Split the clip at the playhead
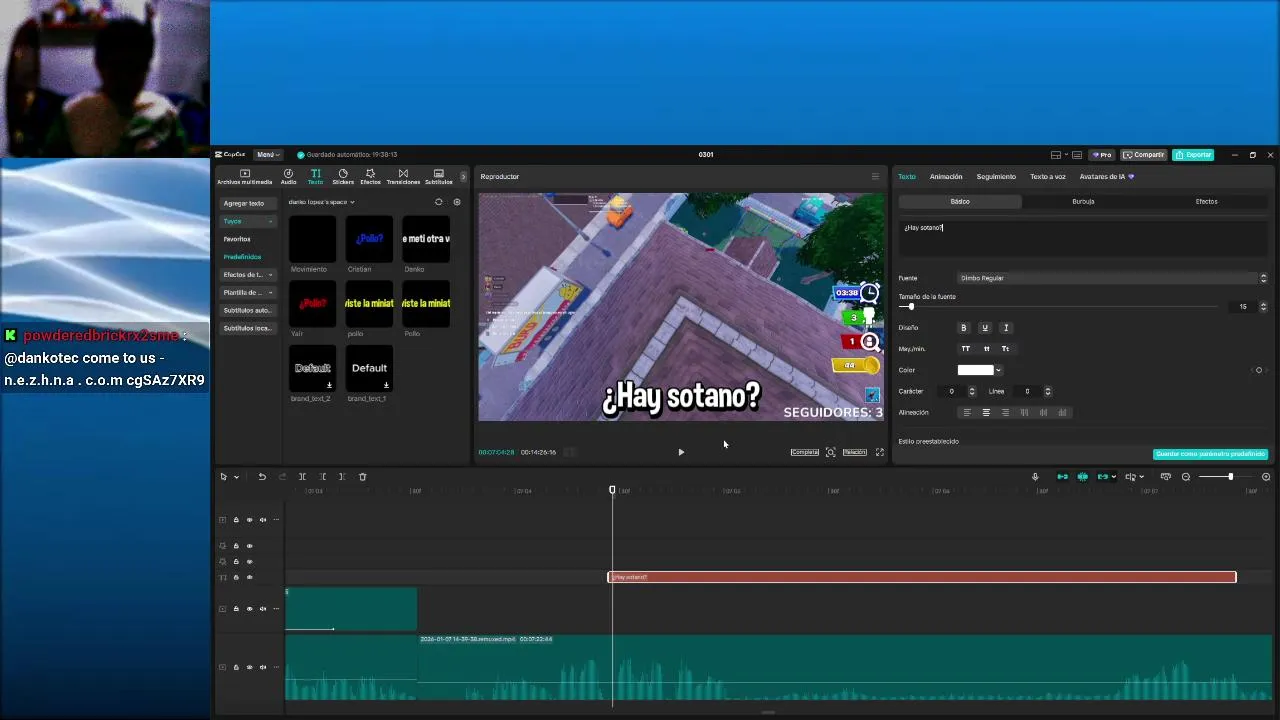Image resolution: width=1280 pixels, height=720 pixels. coord(302,477)
